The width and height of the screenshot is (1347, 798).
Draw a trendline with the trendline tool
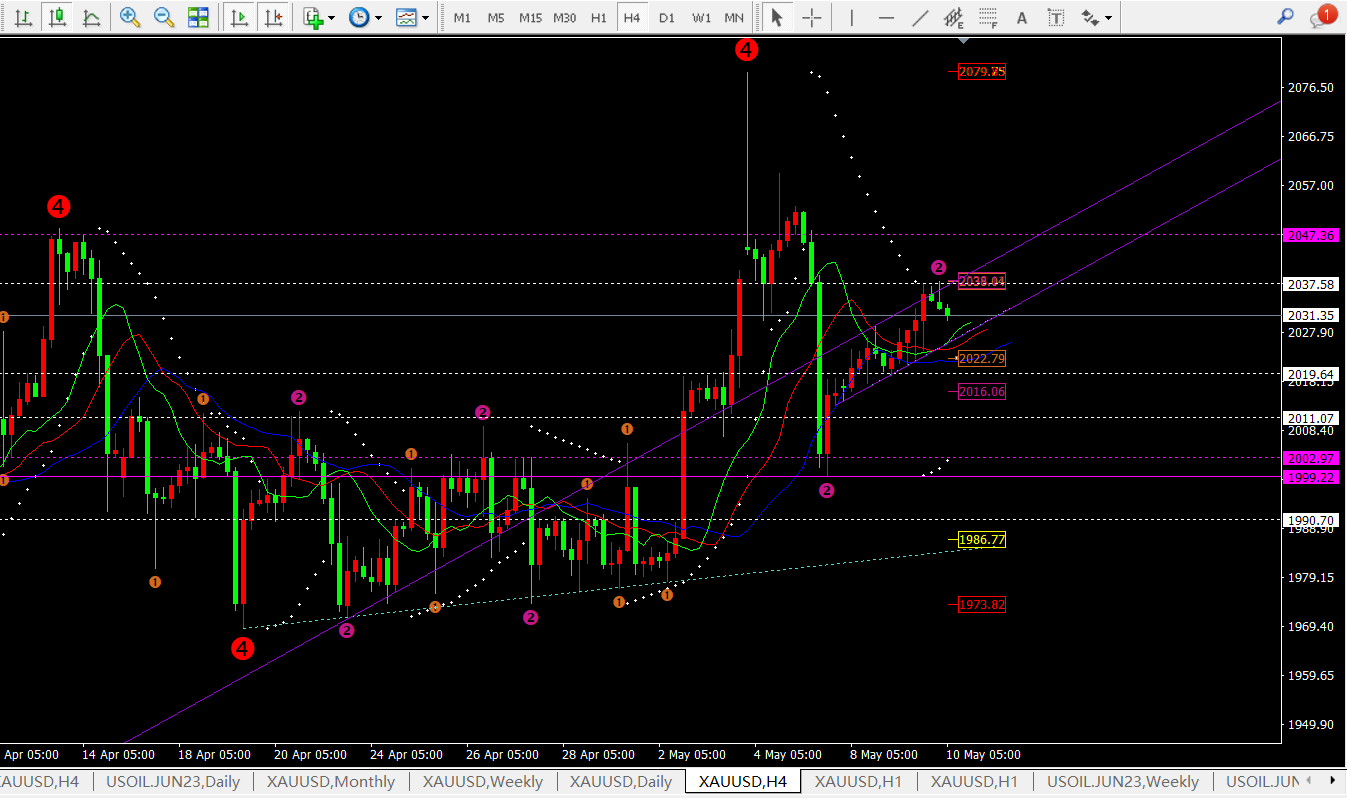click(921, 17)
